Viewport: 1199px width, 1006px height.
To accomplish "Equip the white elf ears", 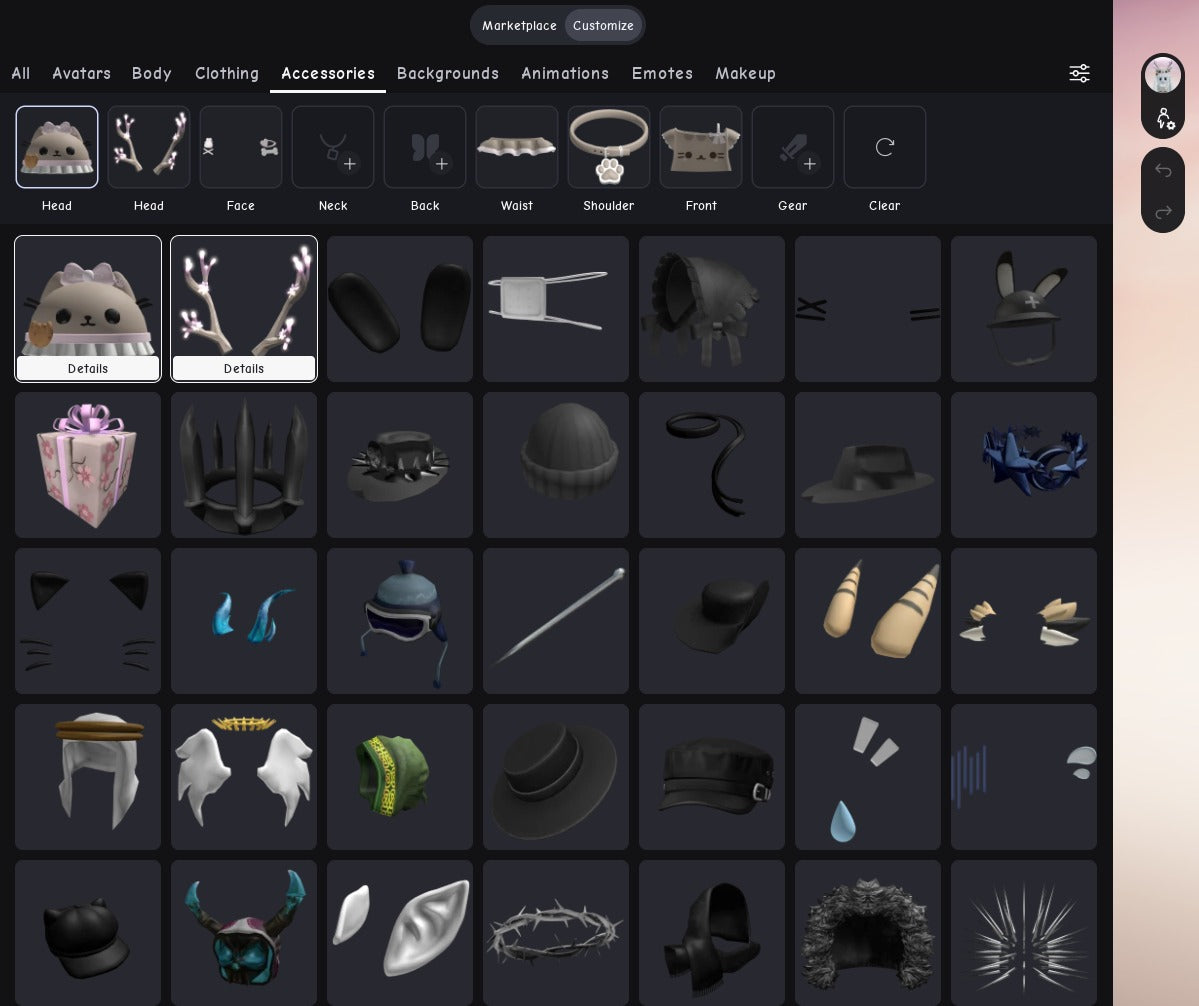I will pyautogui.click(x=400, y=933).
